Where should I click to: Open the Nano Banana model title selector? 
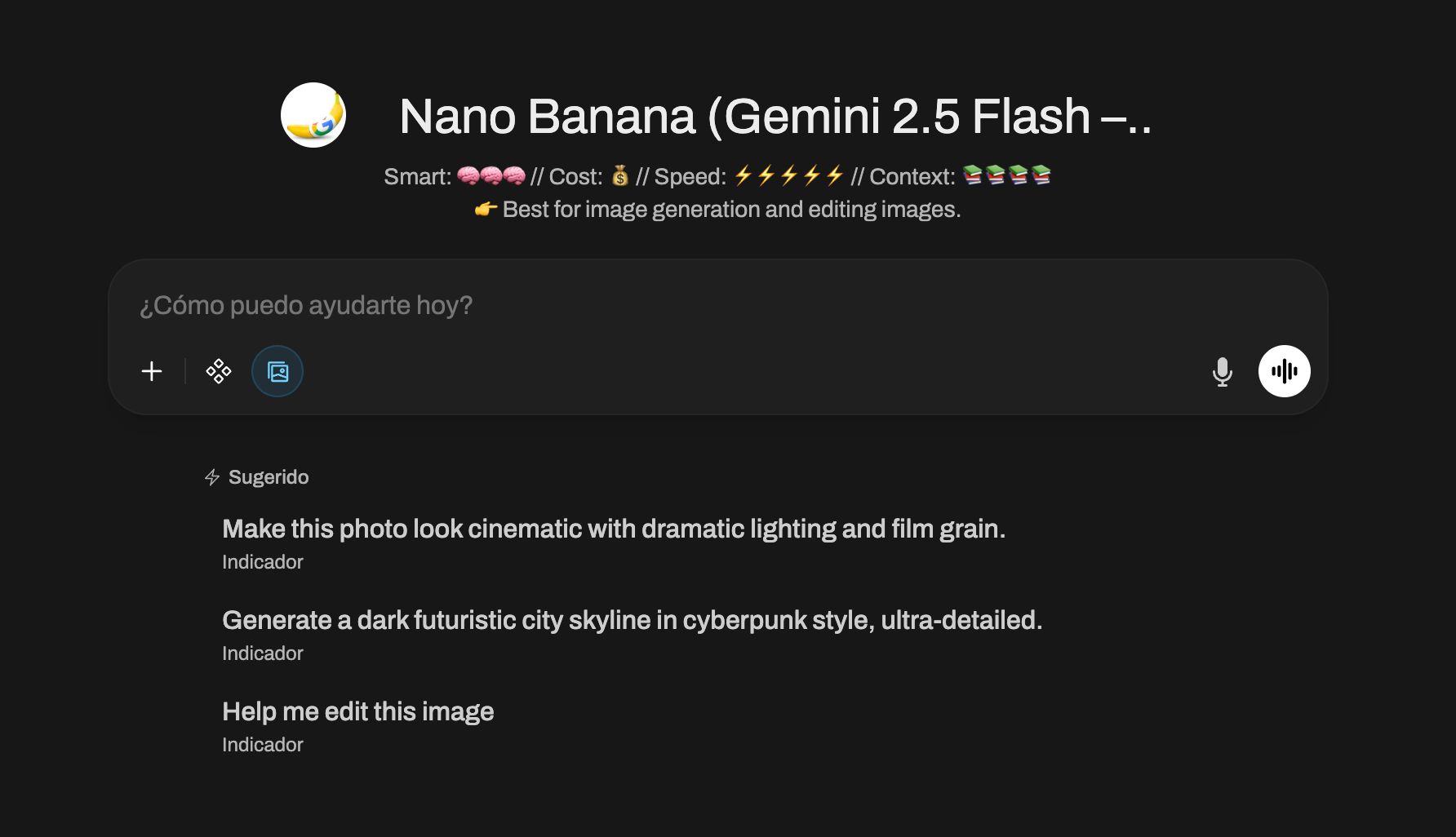pos(775,117)
